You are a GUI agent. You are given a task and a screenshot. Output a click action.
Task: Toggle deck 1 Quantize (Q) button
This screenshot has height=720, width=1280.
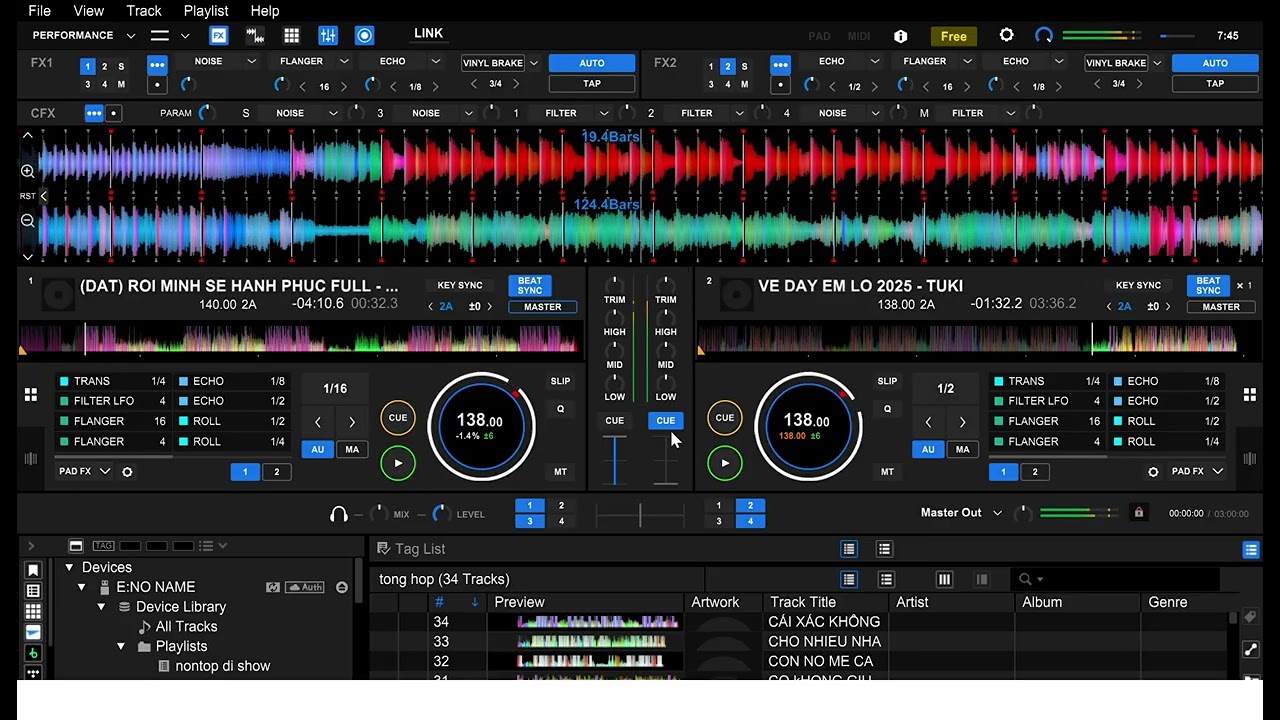560,409
